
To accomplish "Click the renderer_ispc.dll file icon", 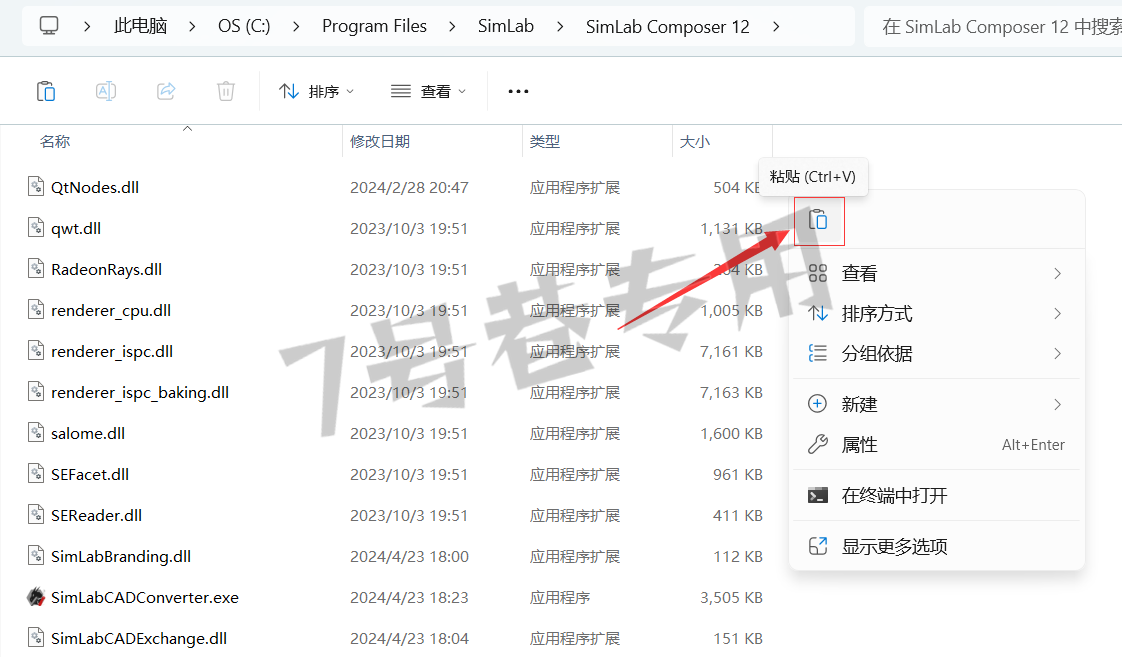I will tap(36, 351).
